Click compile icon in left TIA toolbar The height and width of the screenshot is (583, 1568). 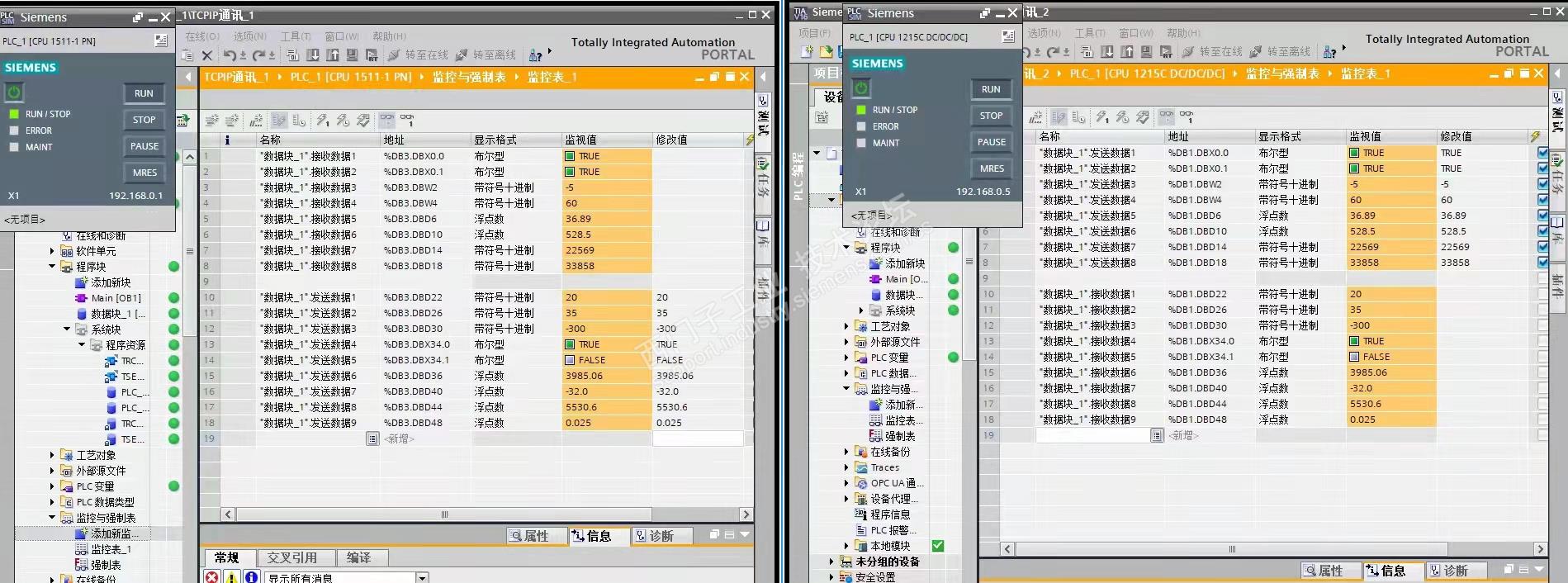(293, 55)
